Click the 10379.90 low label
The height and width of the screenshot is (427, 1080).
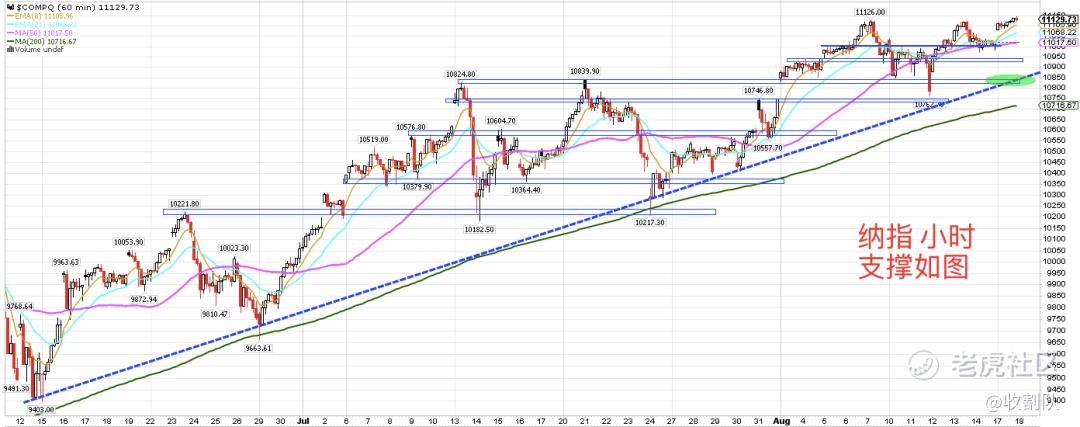click(417, 187)
